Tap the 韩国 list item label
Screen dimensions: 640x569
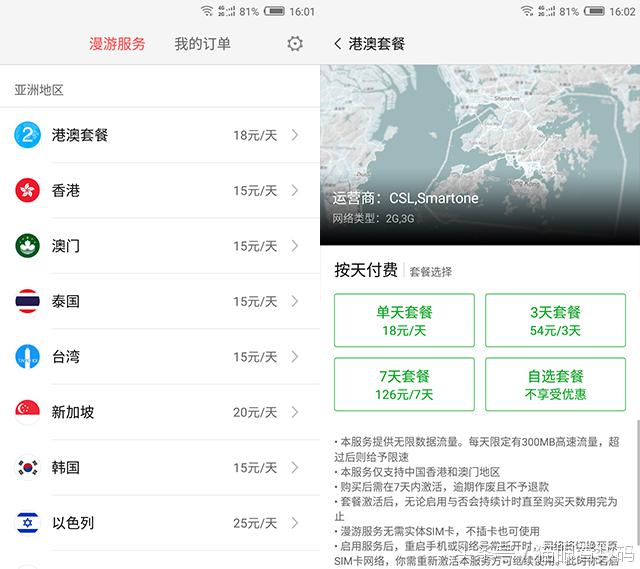tap(65, 468)
